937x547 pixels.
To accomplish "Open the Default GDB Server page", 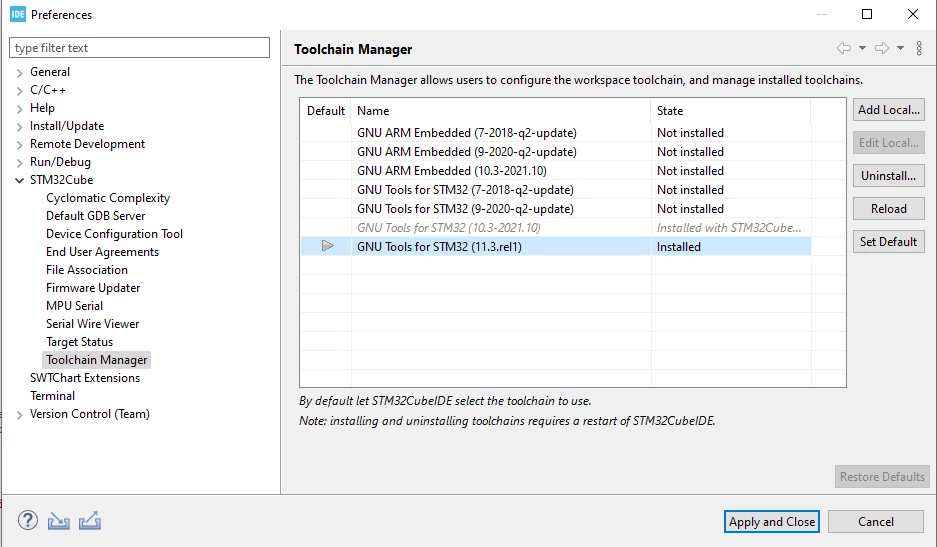I will [x=96, y=216].
